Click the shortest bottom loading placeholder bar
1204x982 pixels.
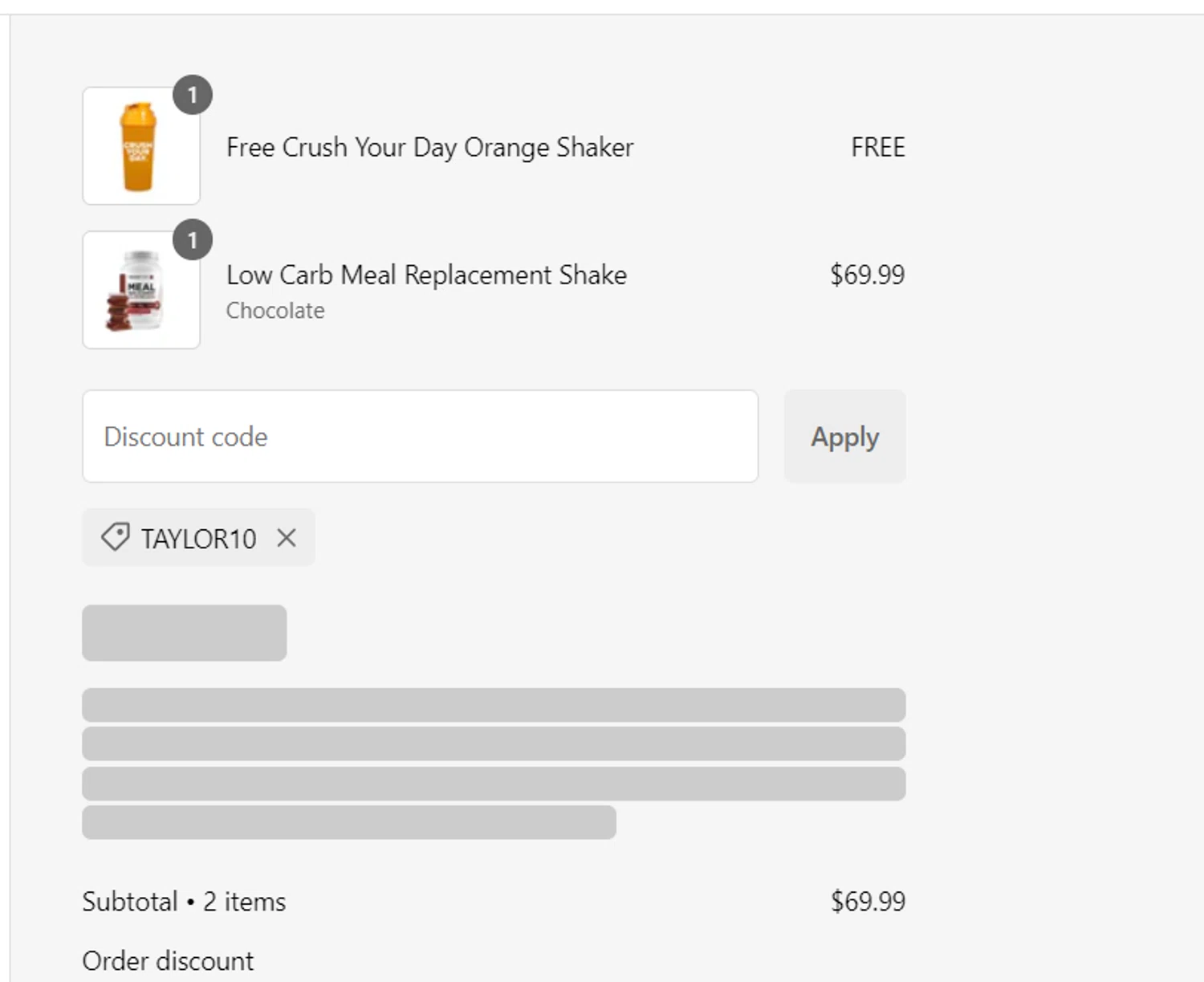click(x=349, y=822)
